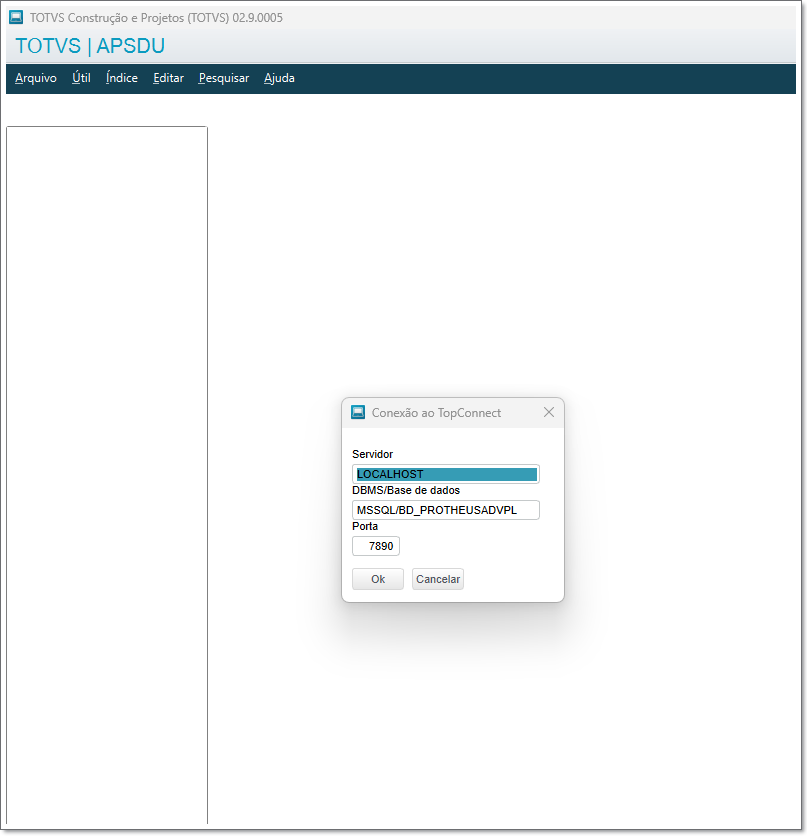Click the Conexão ao TopConnect title text
The image size is (808, 836).
tap(436, 413)
